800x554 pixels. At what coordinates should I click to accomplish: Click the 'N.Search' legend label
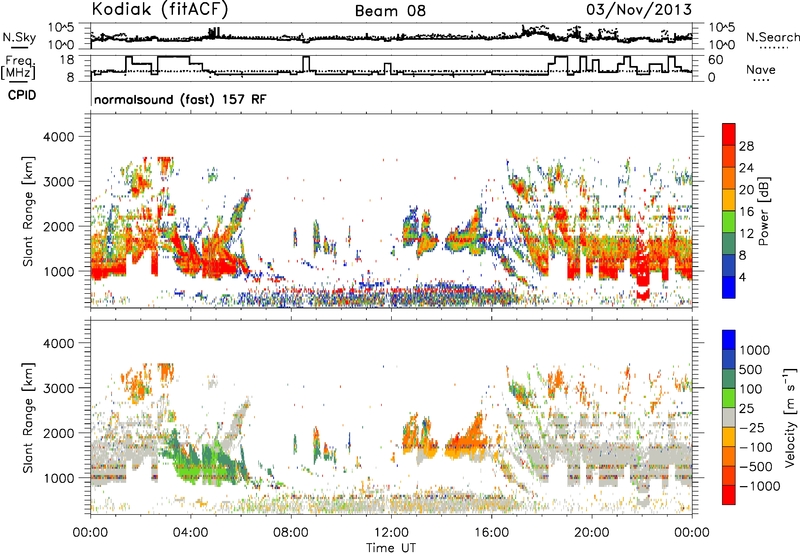(773, 37)
